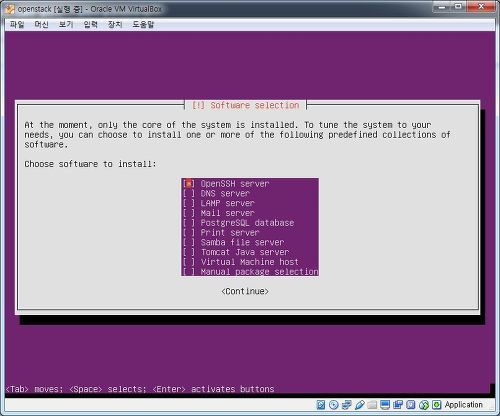Click the virtualization features status icon
500x416 pixels.
coord(411,405)
